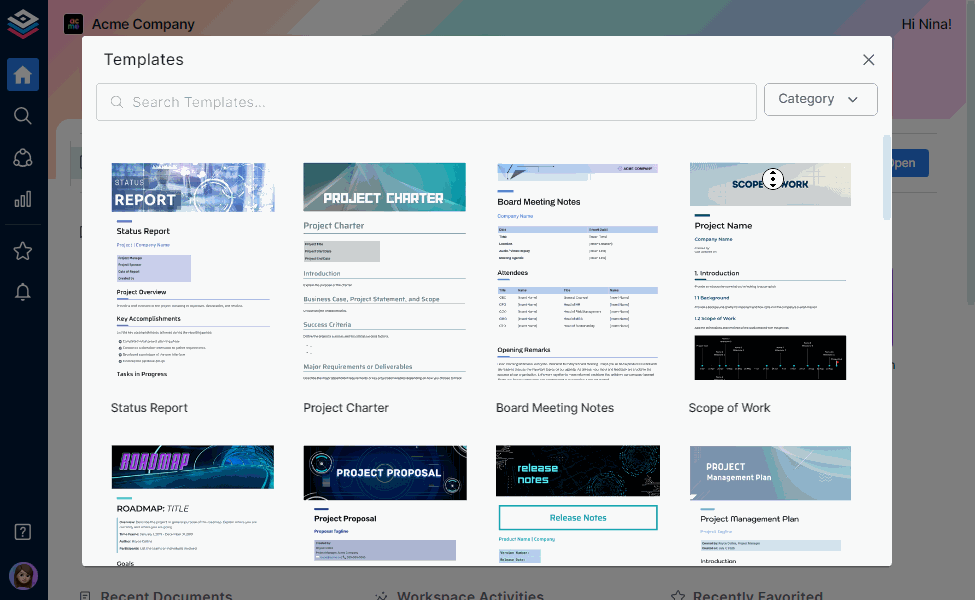Screen dimensions: 975x600
Task: Open the Category dropdown filter
Action: click(820, 99)
